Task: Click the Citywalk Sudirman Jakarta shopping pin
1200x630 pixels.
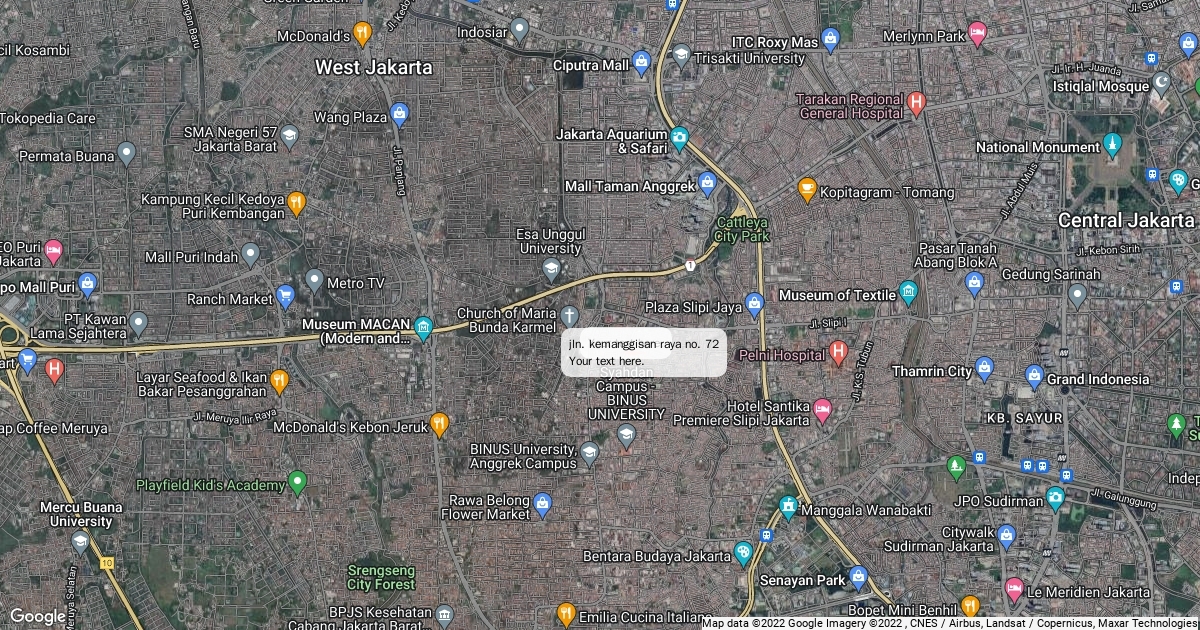Action: tap(1006, 537)
